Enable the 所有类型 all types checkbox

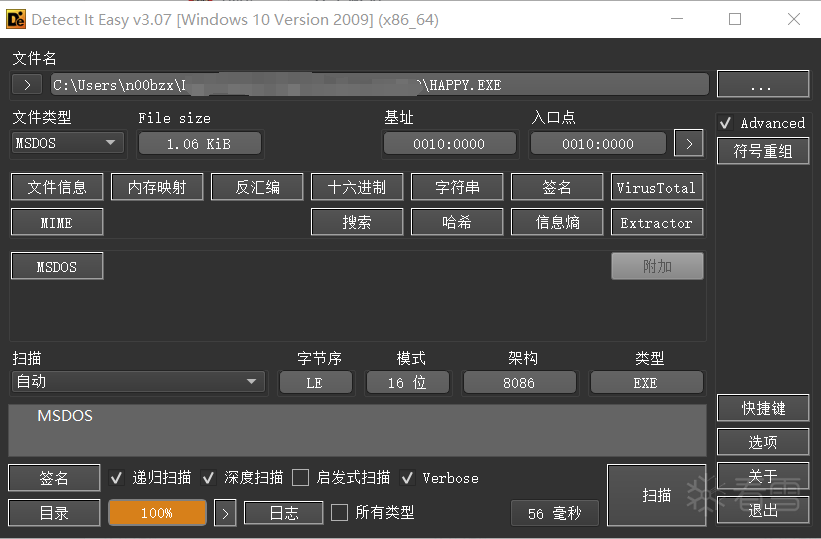[x=339, y=512]
